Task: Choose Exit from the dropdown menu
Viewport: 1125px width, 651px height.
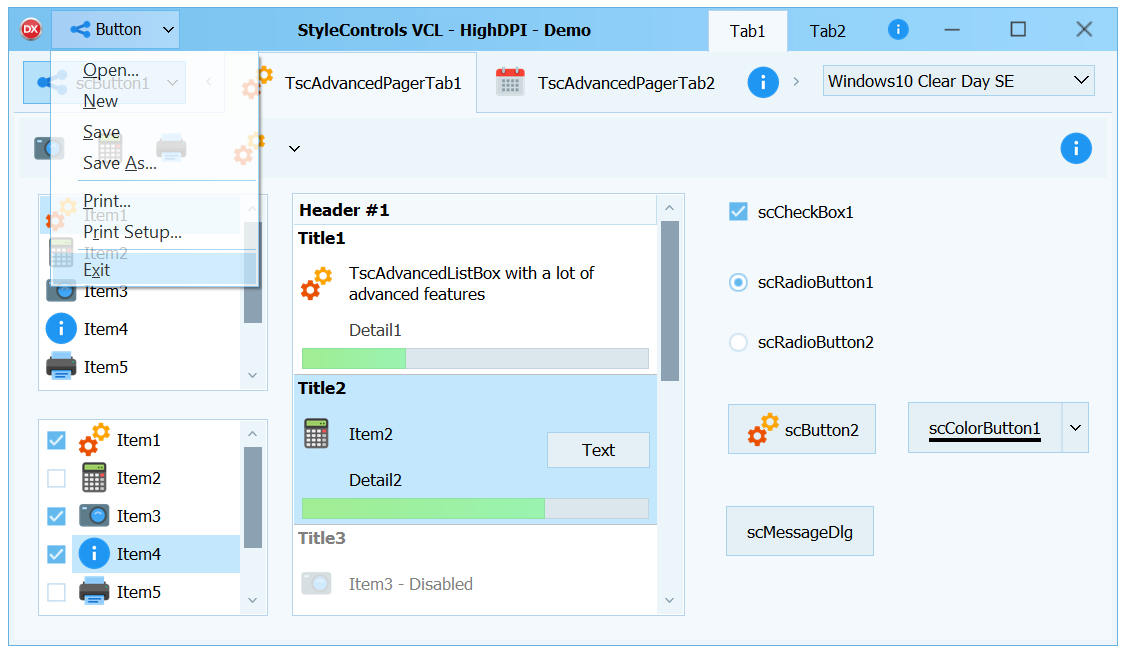Action: coord(154,270)
